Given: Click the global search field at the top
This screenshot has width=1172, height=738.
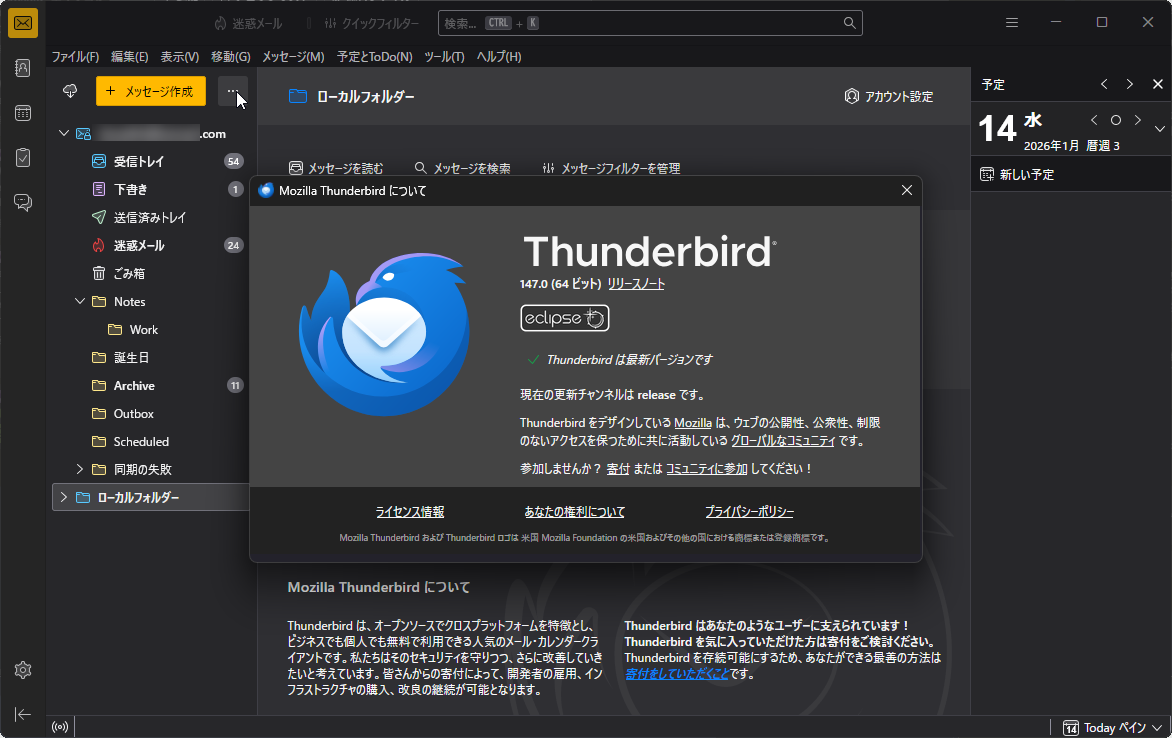Looking at the screenshot, I should (650, 22).
